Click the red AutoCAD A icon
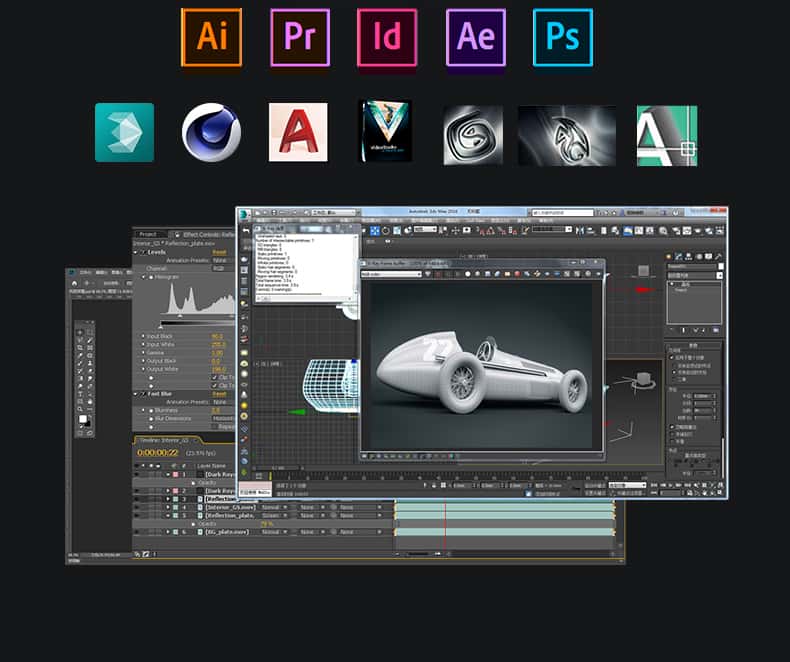Viewport: 790px width, 662px height. (298, 132)
